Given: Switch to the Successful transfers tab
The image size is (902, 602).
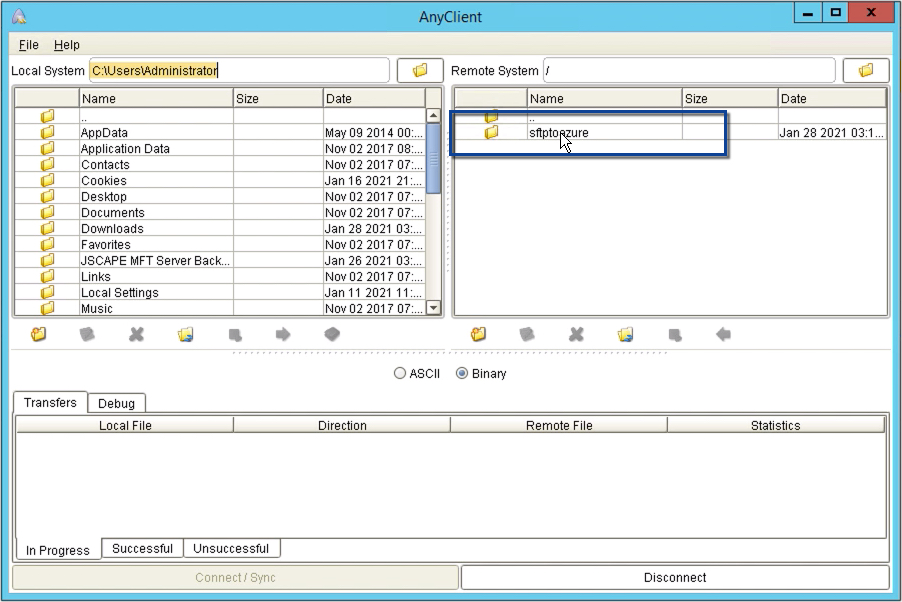Looking at the screenshot, I should (x=142, y=548).
